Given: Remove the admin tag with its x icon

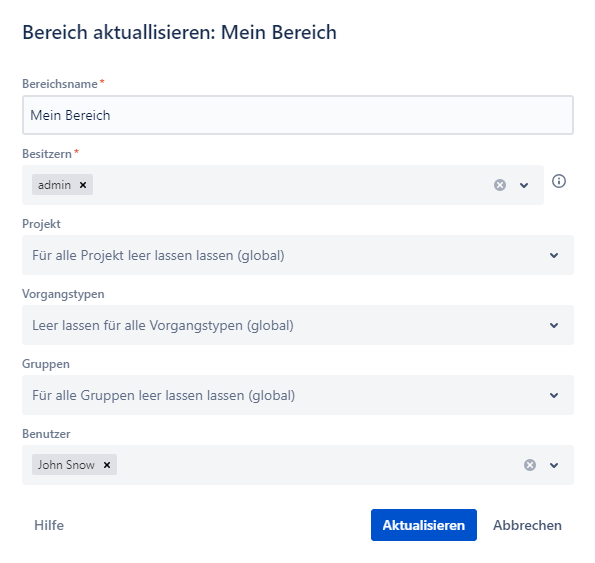Looking at the screenshot, I should (x=83, y=185).
